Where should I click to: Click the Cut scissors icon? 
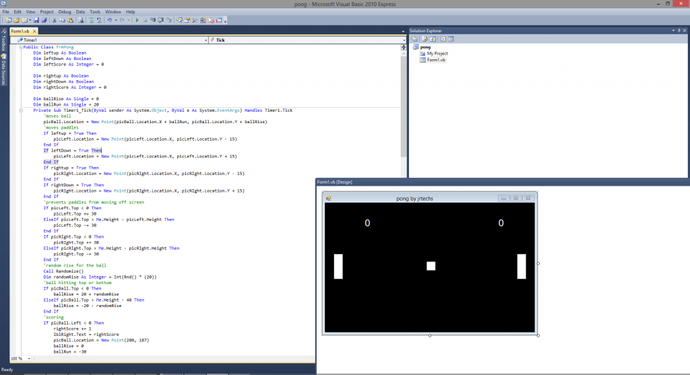pyautogui.click(x=54, y=20)
